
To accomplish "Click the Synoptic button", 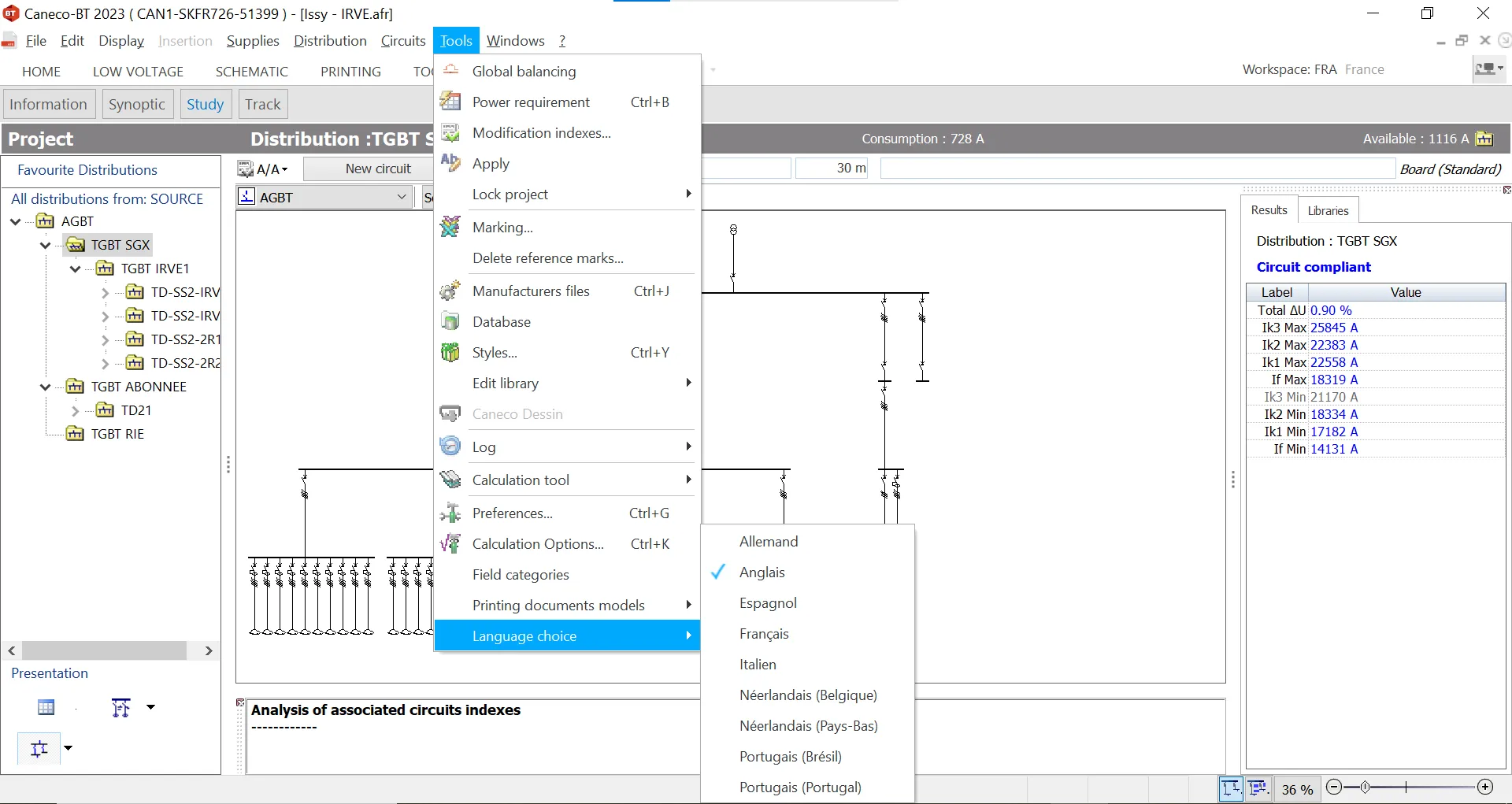I will click(x=137, y=104).
